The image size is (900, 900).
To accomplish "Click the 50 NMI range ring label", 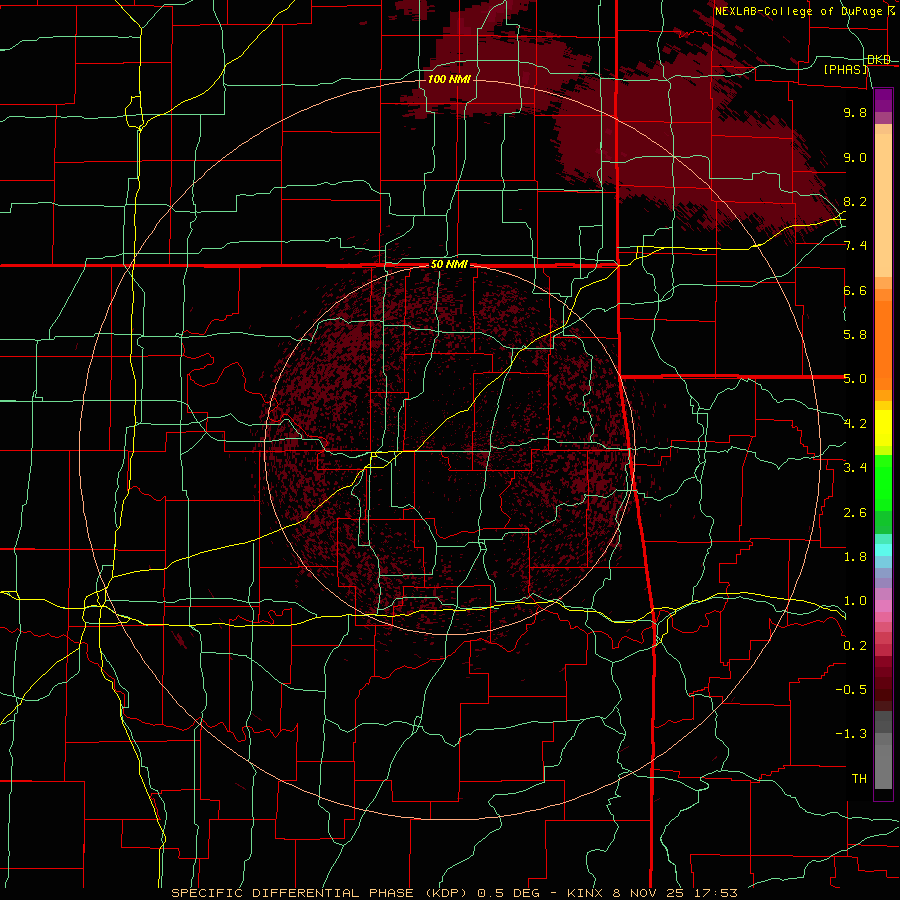I will click(449, 265).
